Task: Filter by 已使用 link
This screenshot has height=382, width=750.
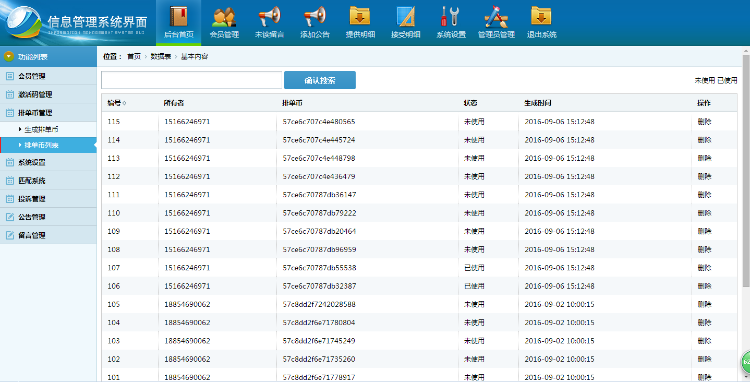Action: (727, 80)
